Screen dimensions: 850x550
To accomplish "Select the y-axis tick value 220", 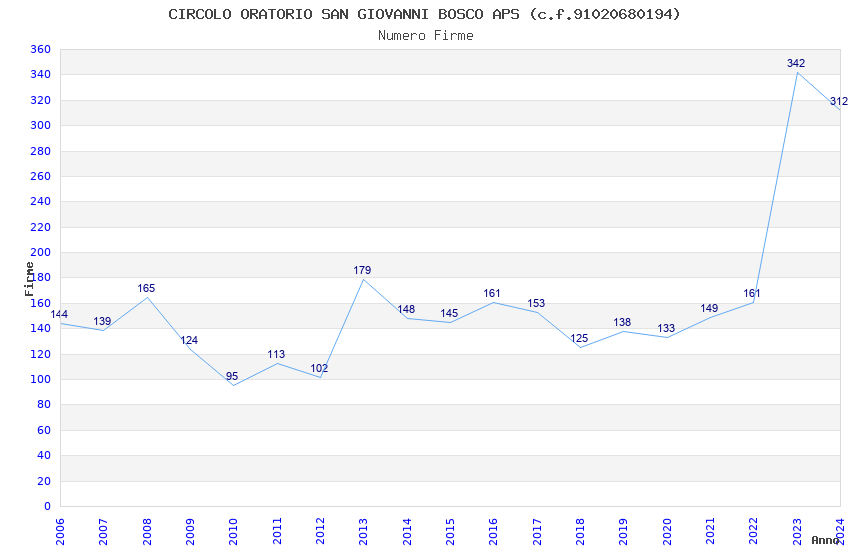I will [x=41, y=227].
